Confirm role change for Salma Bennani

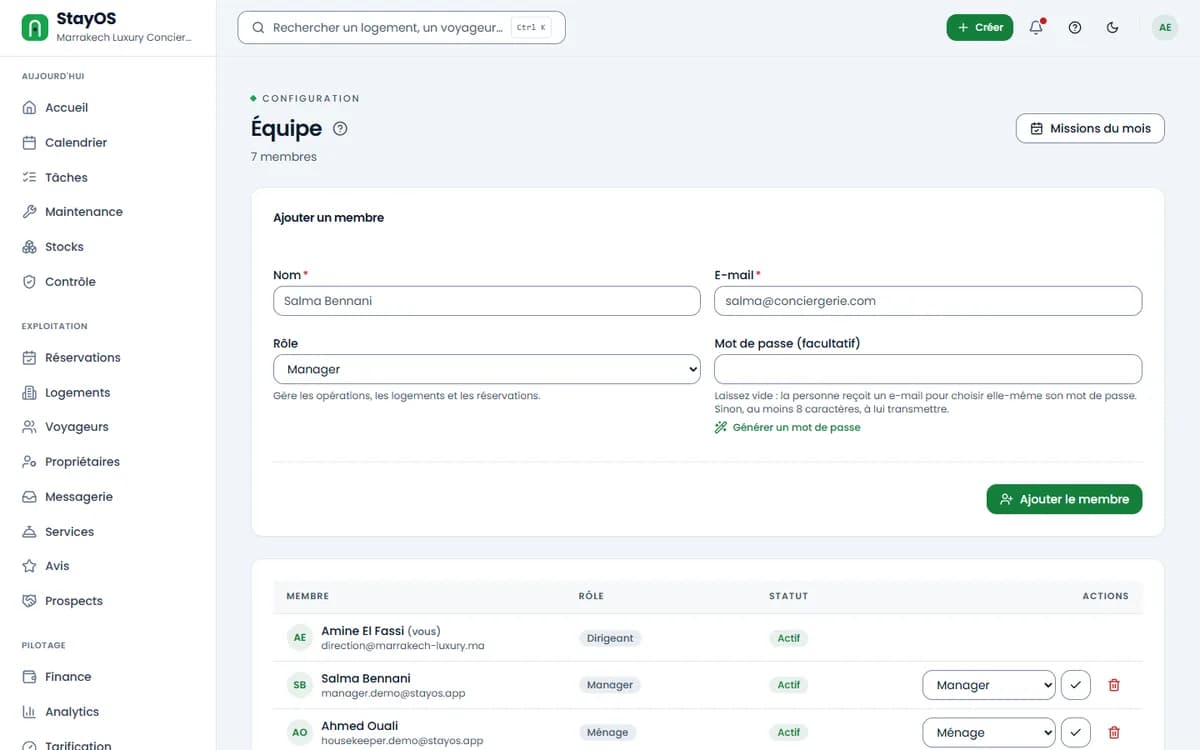1075,685
